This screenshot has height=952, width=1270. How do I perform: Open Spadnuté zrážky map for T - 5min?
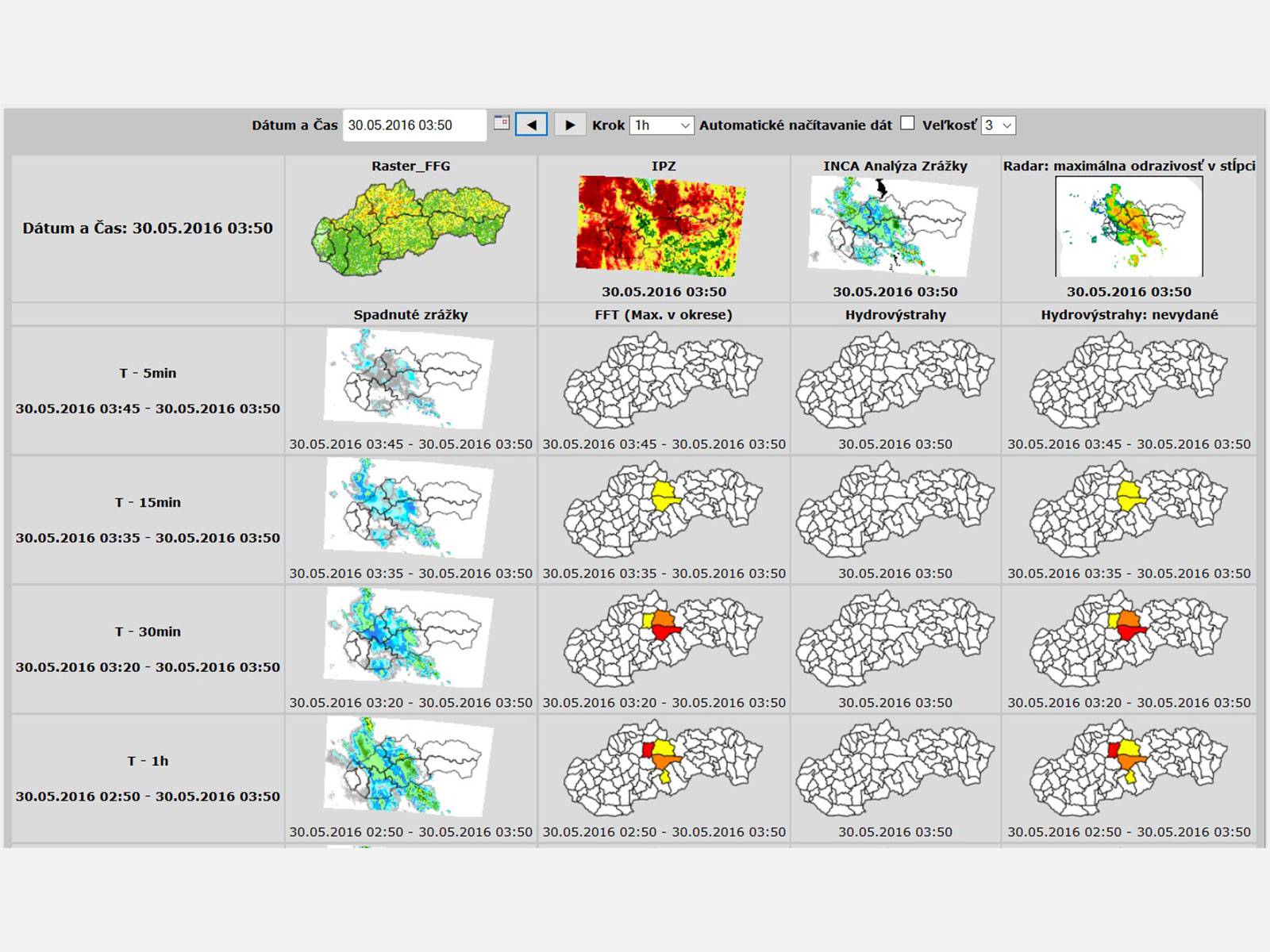[x=409, y=380]
